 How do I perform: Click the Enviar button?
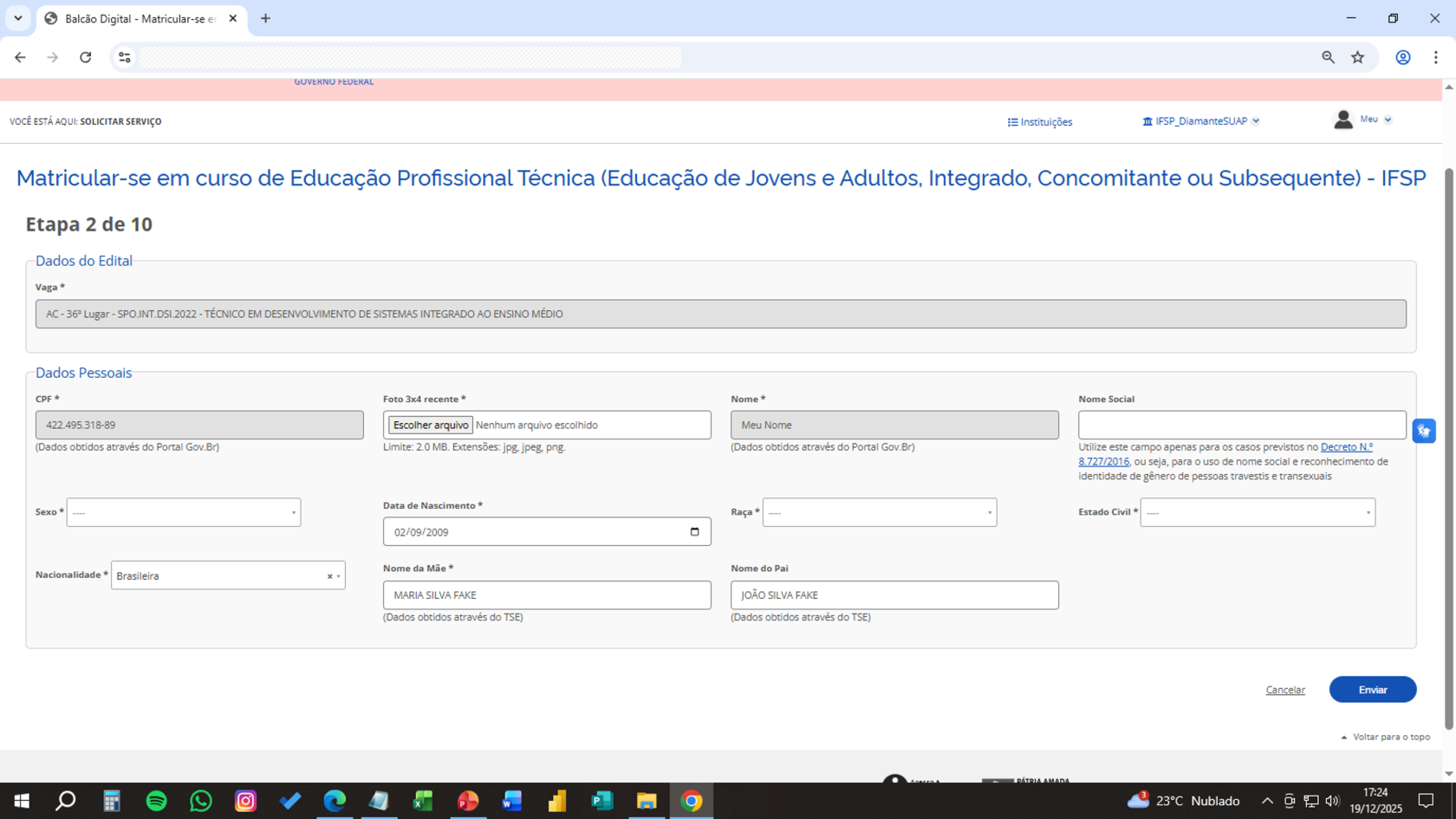[x=1372, y=690]
